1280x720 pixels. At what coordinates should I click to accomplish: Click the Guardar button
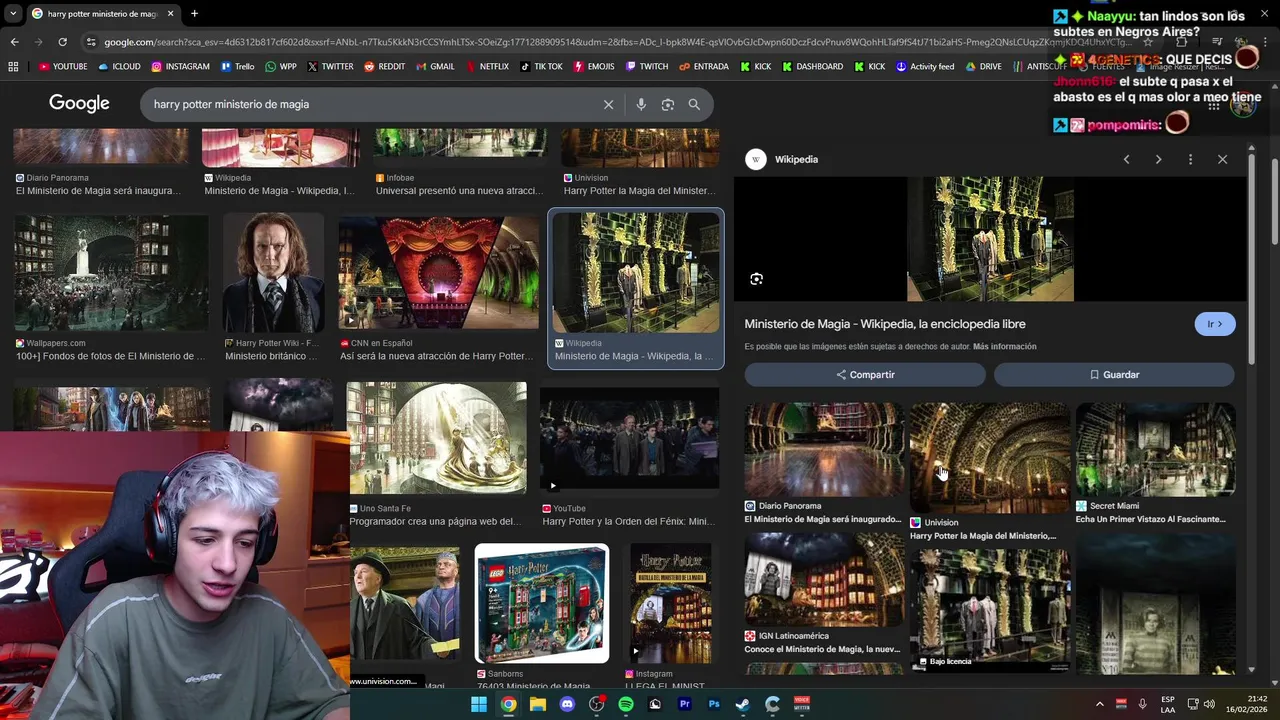pyautogui.click(x=1114, y=374)
